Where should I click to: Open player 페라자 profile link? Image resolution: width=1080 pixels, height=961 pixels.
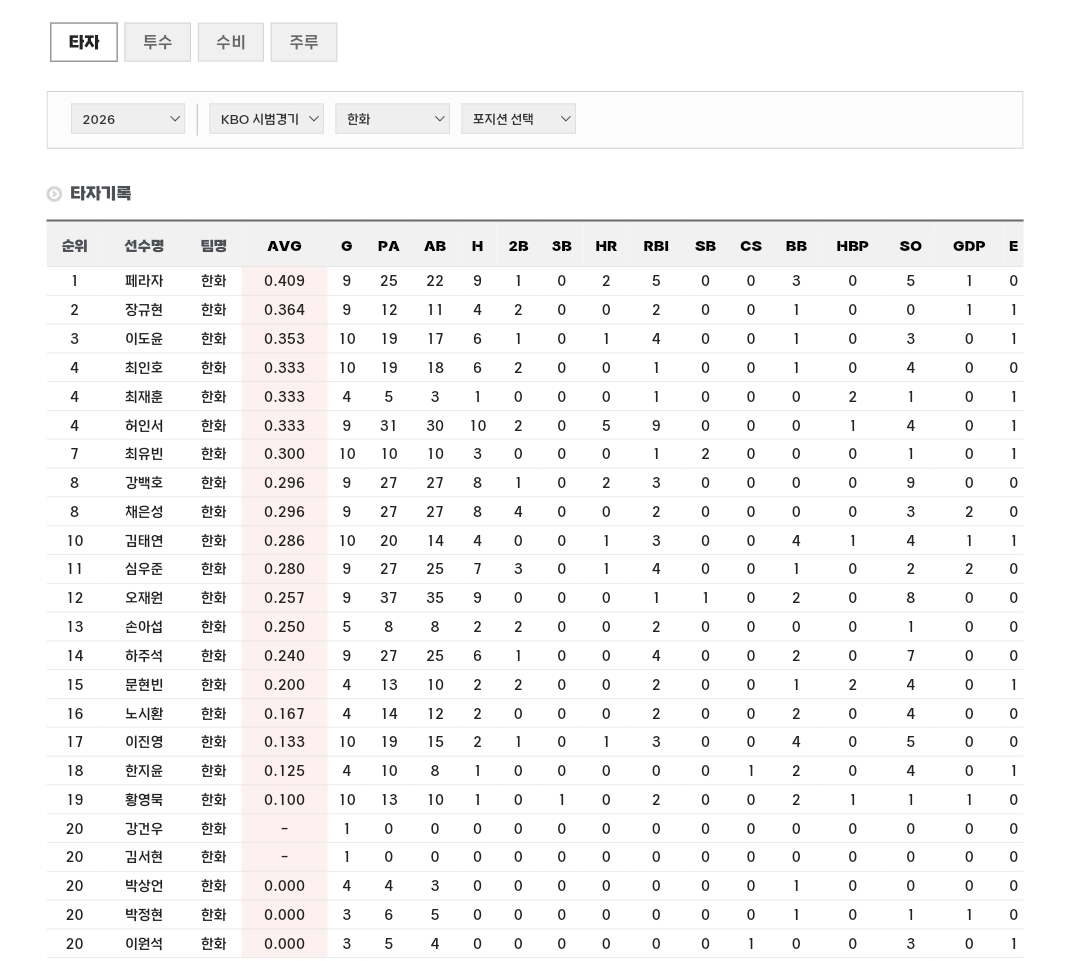[x=144, y=281]
